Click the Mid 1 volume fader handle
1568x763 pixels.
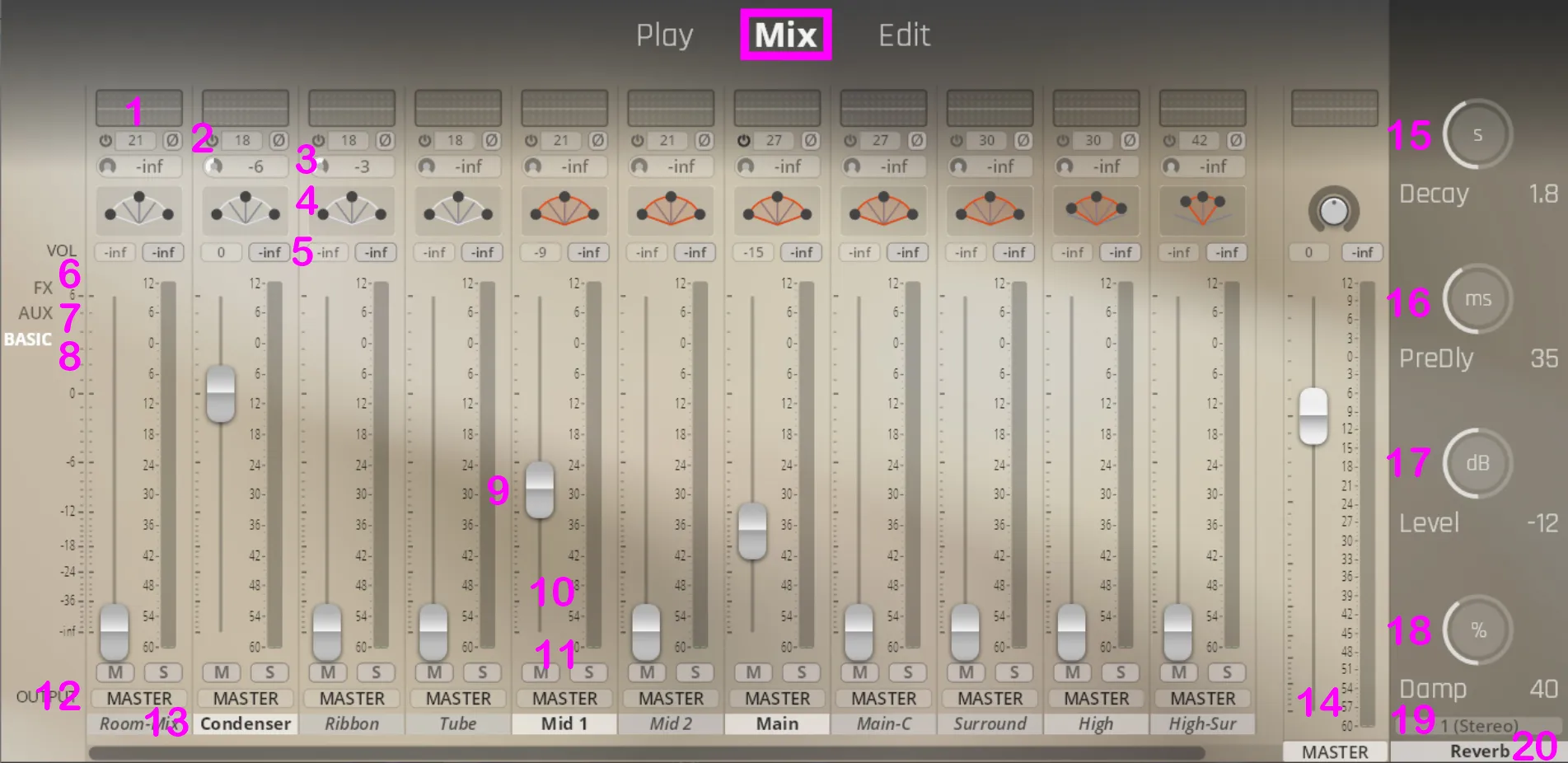[x=540, y=489]
